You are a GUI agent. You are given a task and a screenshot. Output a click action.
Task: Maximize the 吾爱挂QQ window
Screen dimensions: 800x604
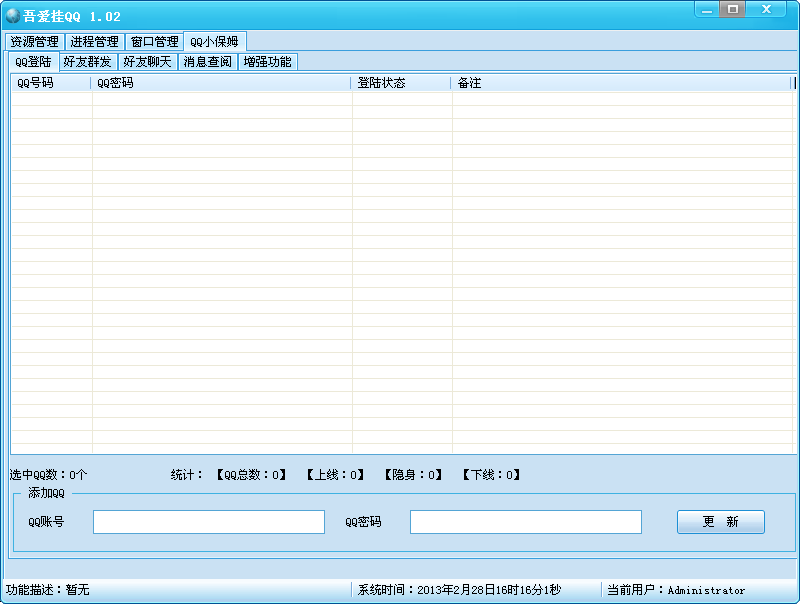point(733,9)
